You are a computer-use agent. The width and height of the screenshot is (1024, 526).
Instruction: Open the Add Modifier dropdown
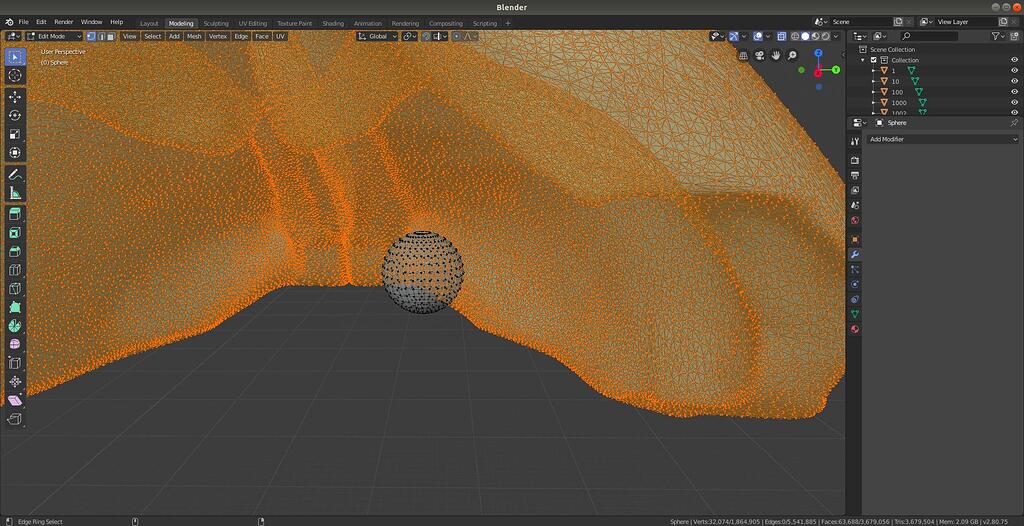[942, 139]
